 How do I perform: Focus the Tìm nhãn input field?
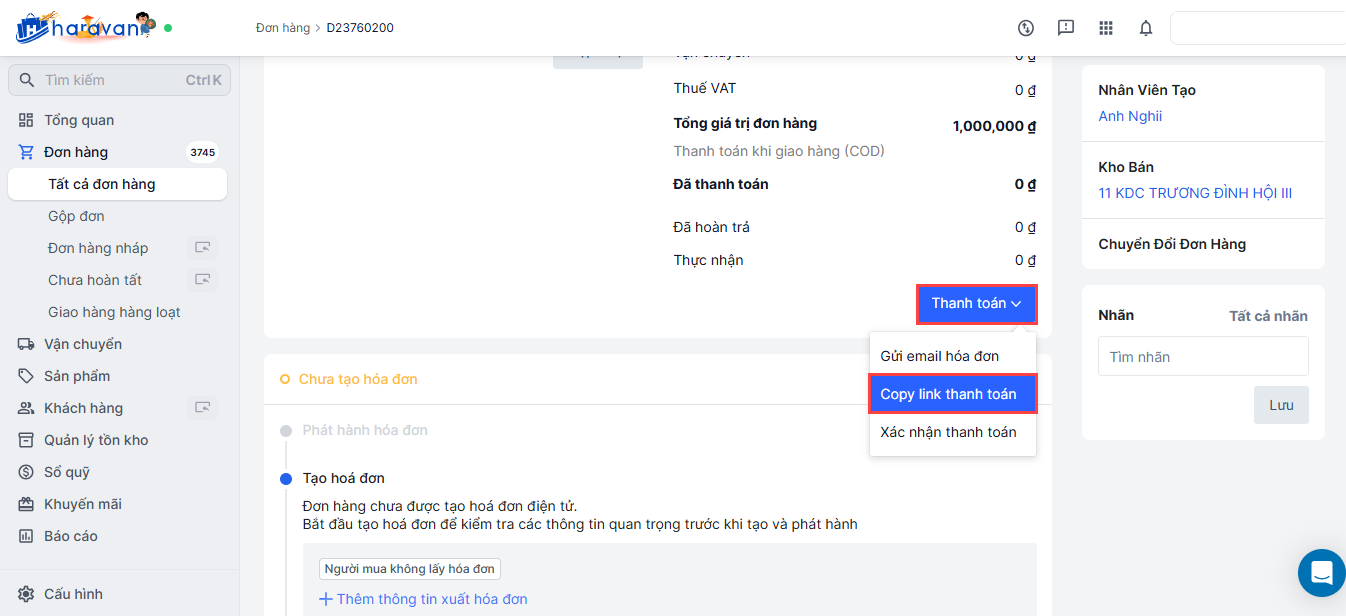coord(1203,356)
